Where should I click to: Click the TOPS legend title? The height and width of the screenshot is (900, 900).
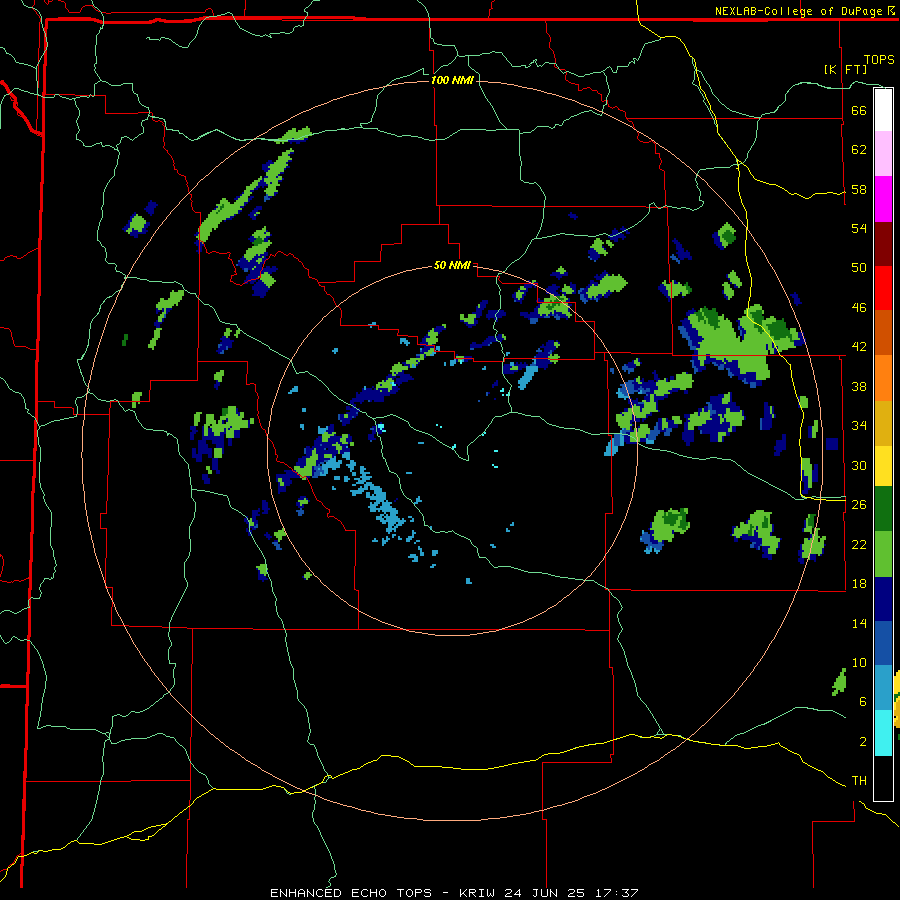pyautogui.click(x=879, y=60)
